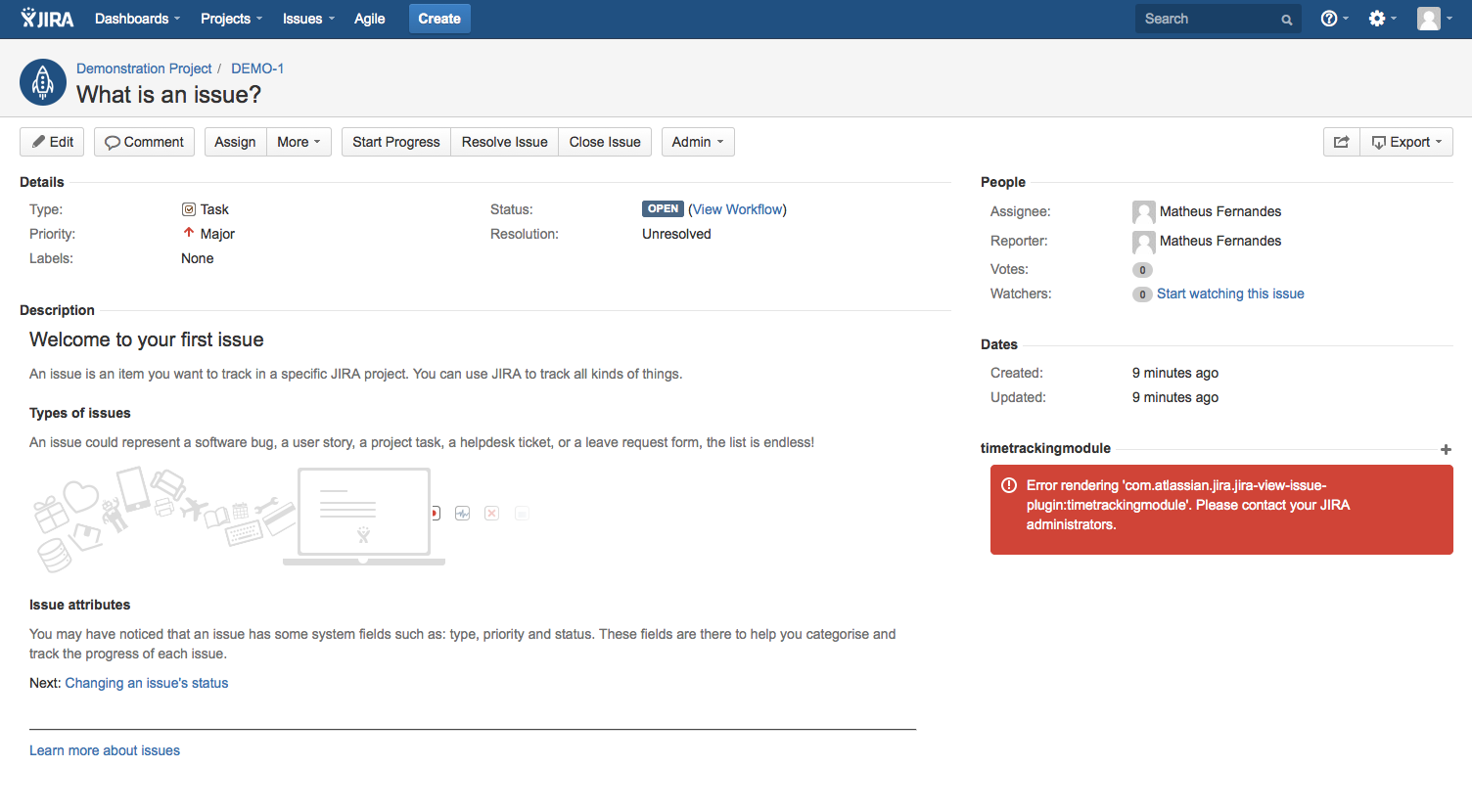Open the DEMO-1 issue key link

pos(257,68)
